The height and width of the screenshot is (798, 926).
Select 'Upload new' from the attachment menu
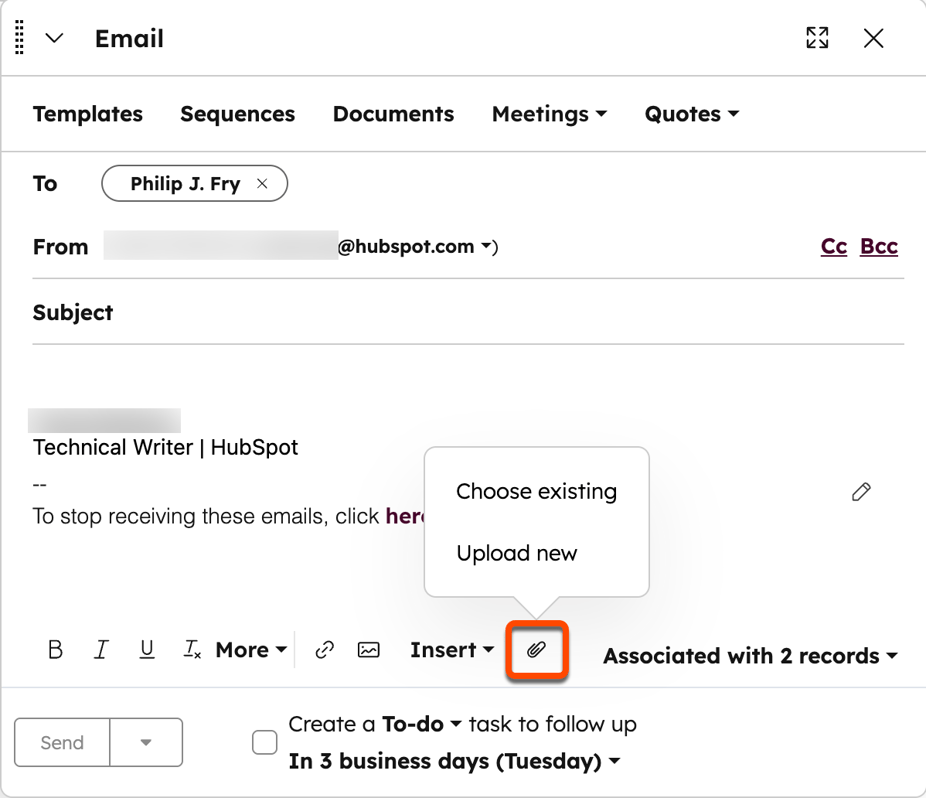pyautogui.click(x=516, y=553)
